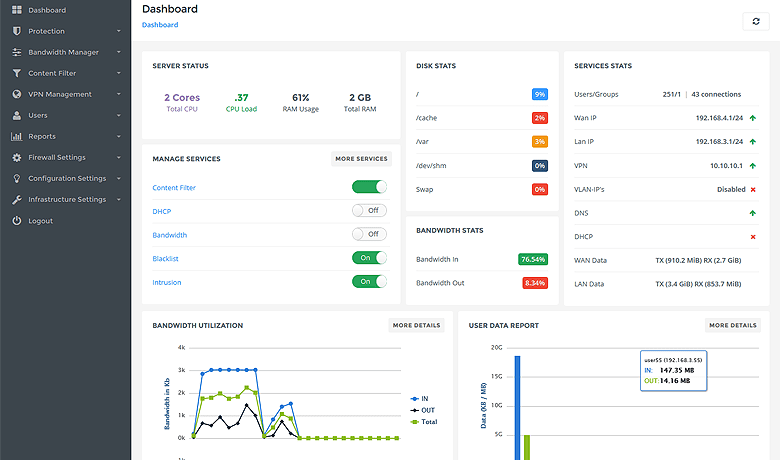The image size is (780, 460).
Task: Click the Protection shield icon
Action: click(x=17, y=31)
